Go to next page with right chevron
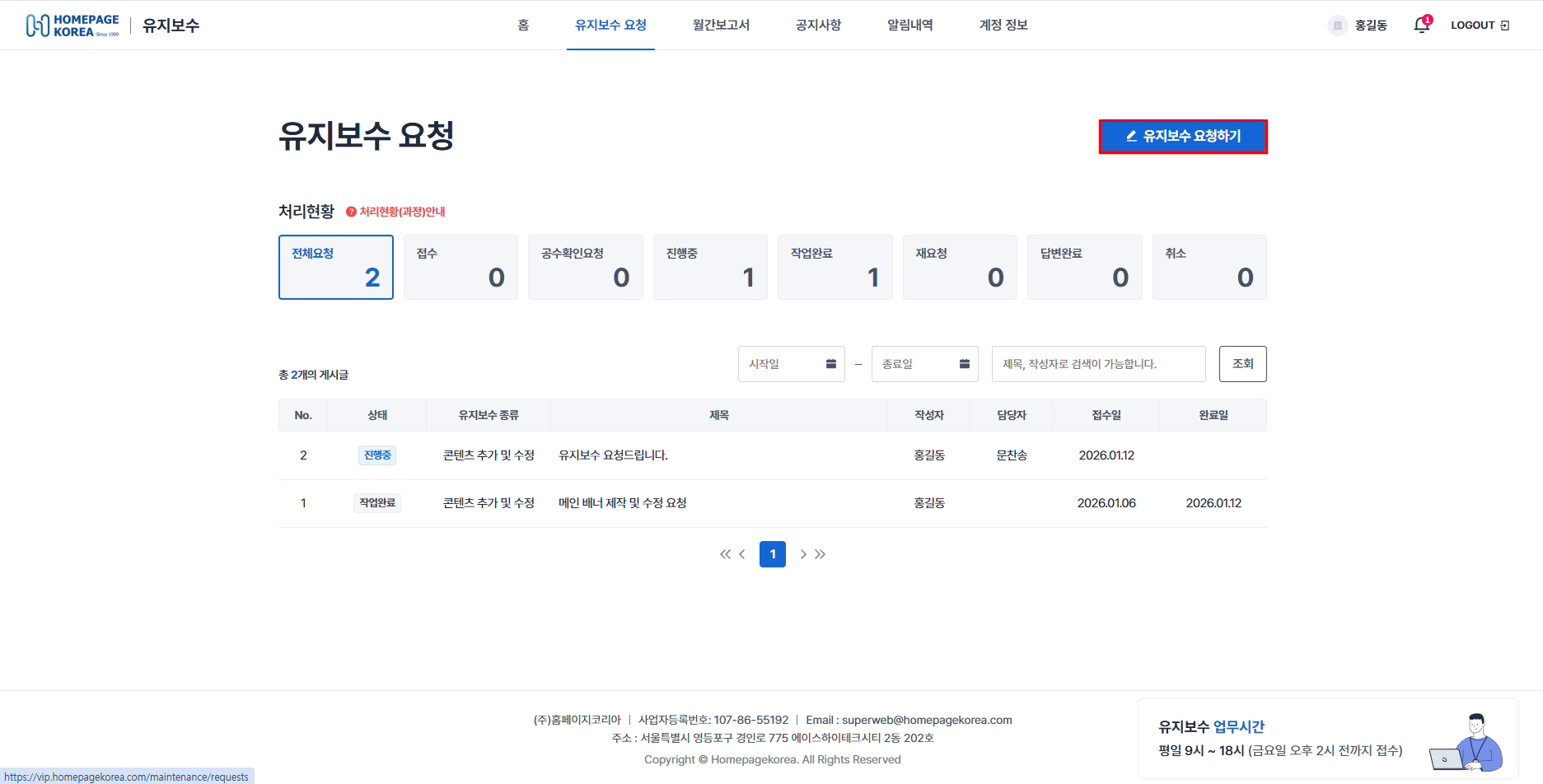 click(803, 554)
